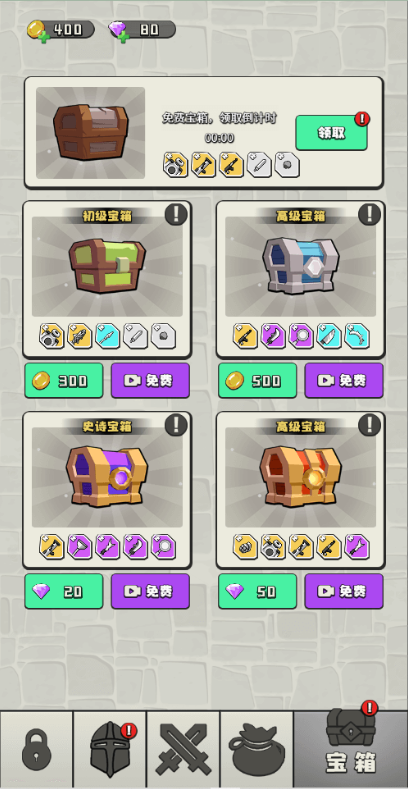
Task: Open info for 初级宝箱 chest
Action: (176, 215)
